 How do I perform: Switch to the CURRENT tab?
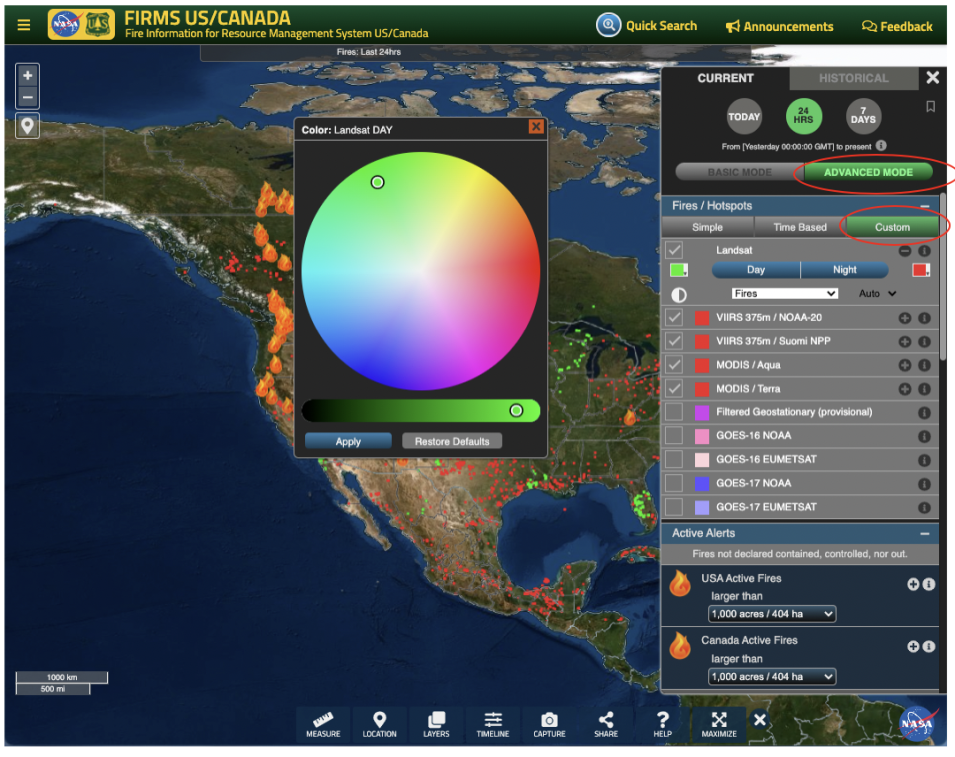coord(725,78)
